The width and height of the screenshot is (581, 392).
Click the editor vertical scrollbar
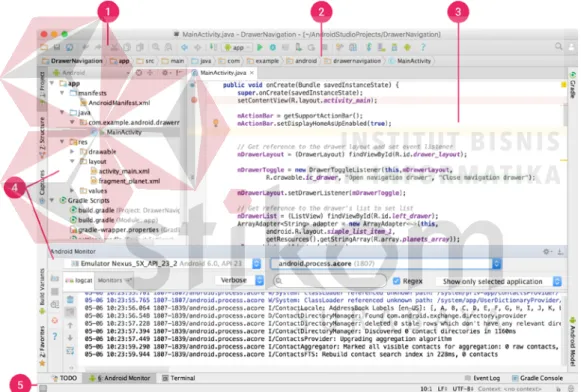565,115
